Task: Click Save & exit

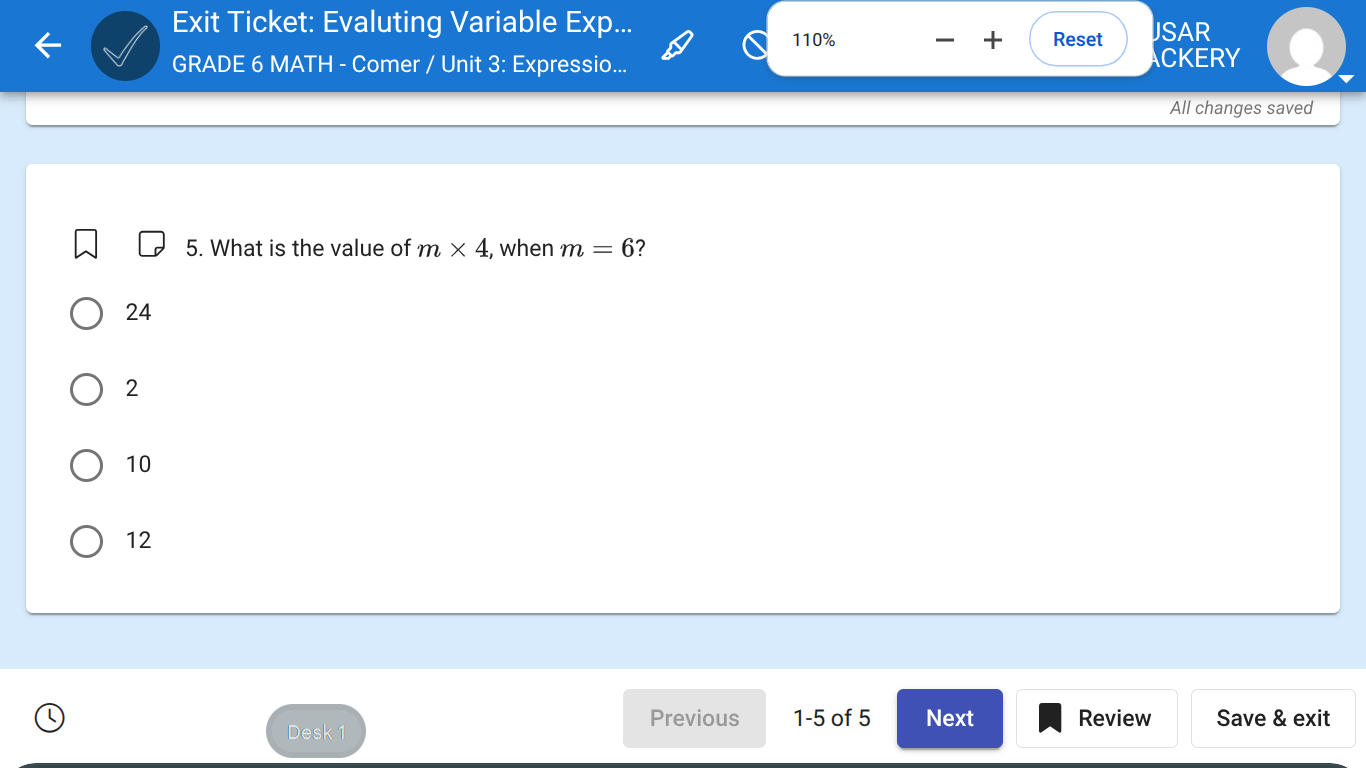Action: coord(1272,718)
